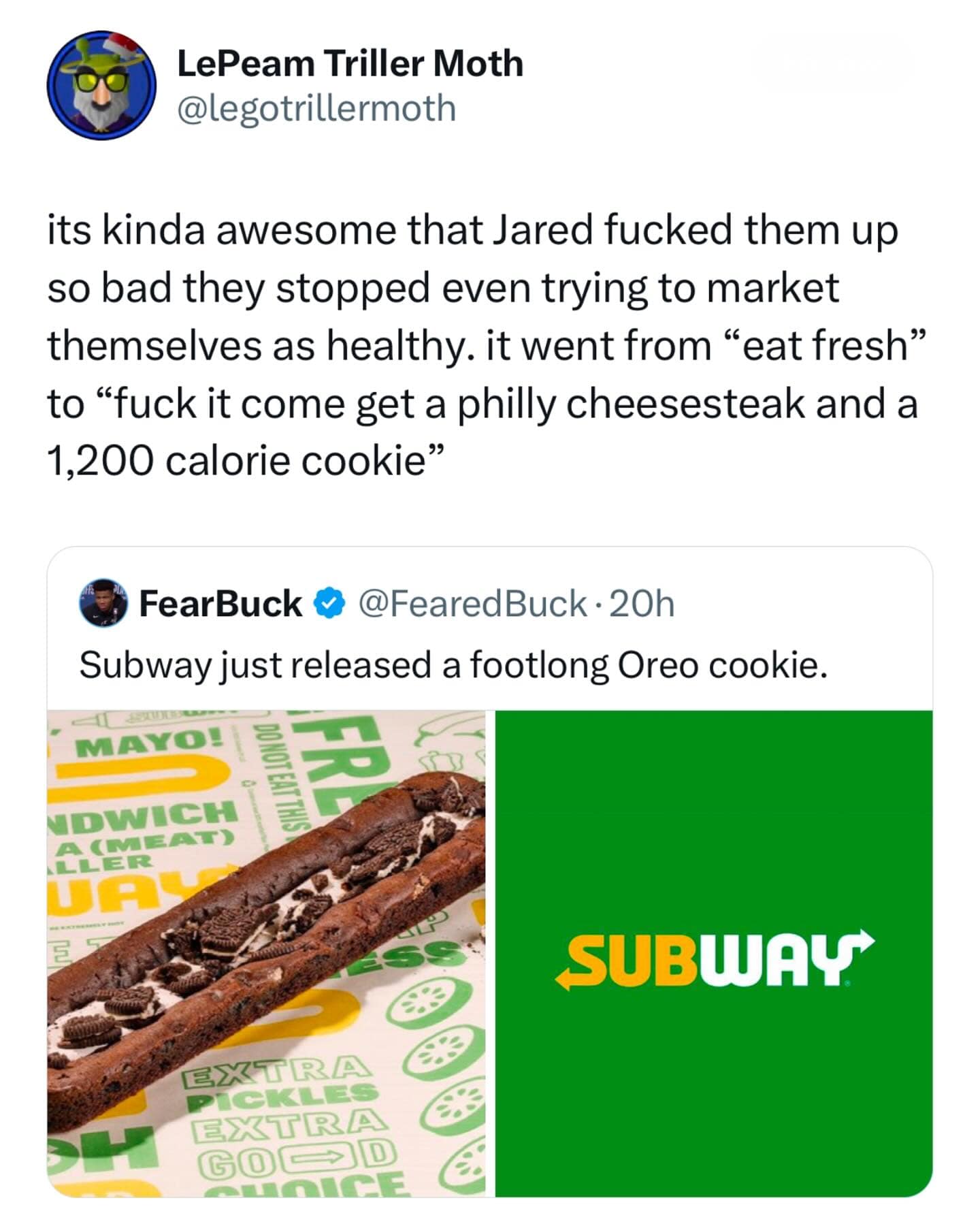980x1224 pixels.
Task: Open the FearBuck display name link
Action: pos(221,604)
